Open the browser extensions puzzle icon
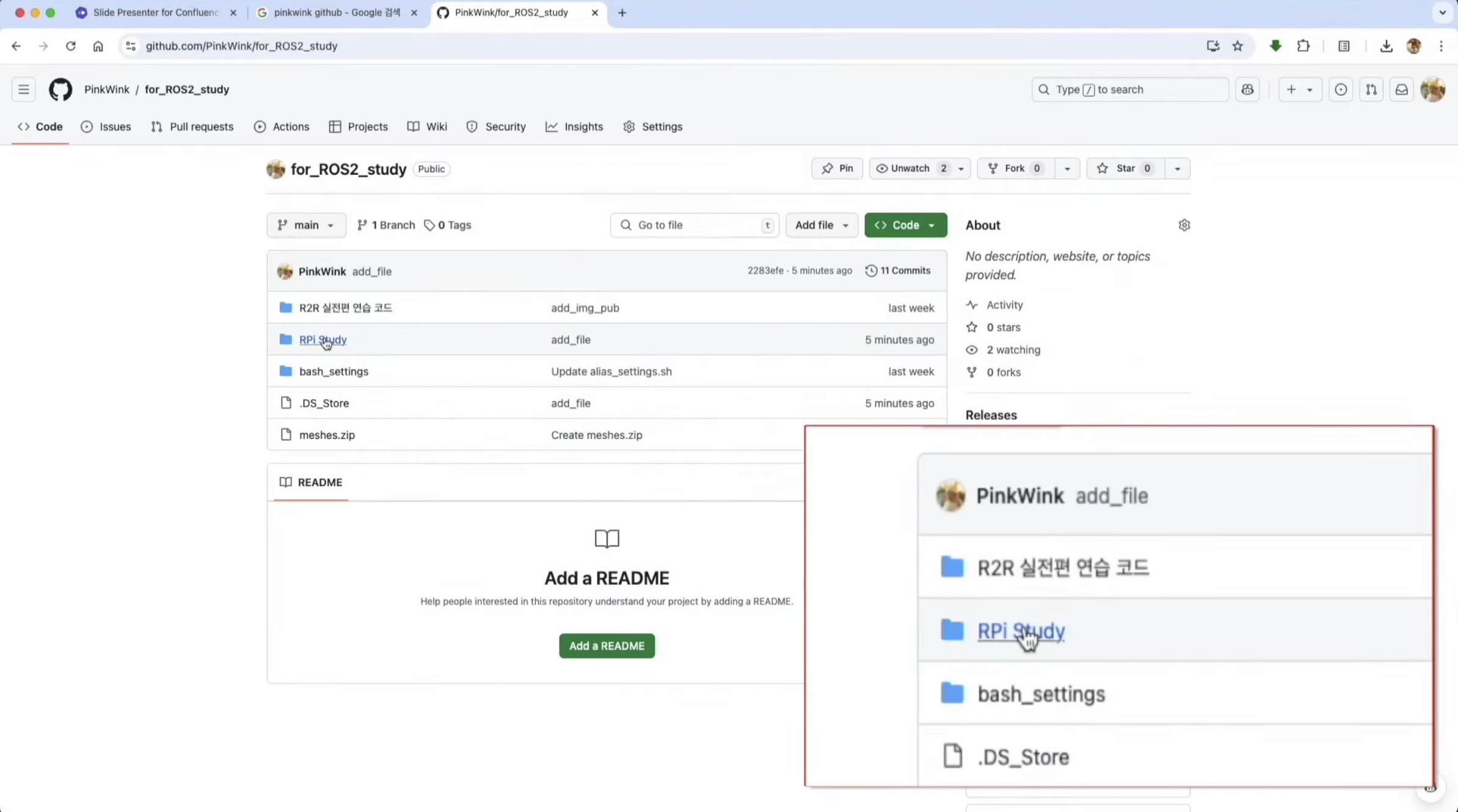 coord(1303,46)
